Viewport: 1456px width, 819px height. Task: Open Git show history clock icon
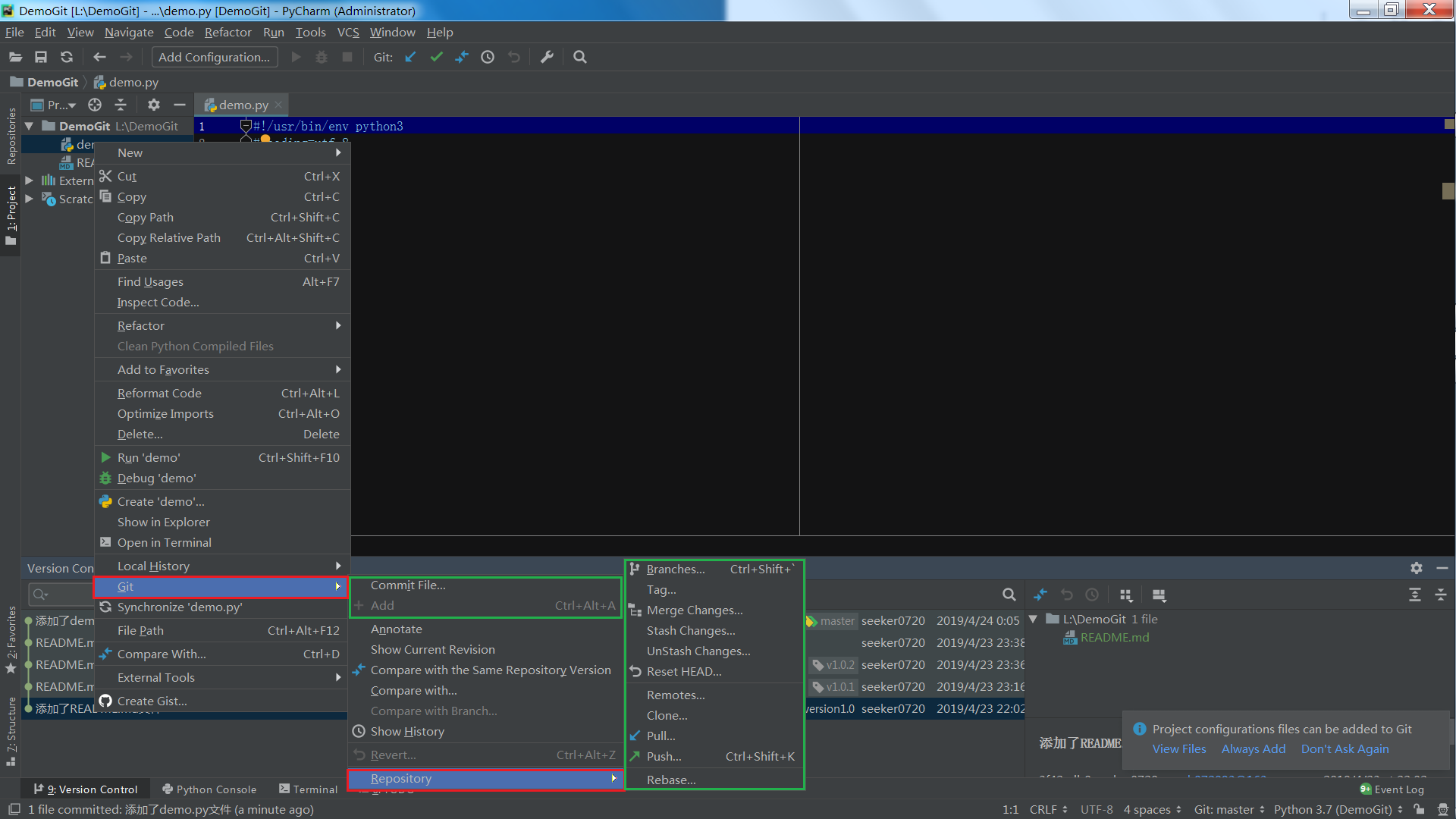488,57
